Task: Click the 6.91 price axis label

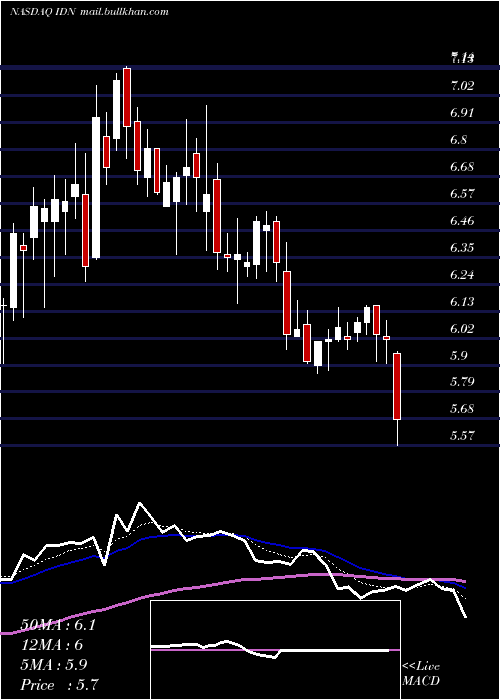Action: [462, 112]
